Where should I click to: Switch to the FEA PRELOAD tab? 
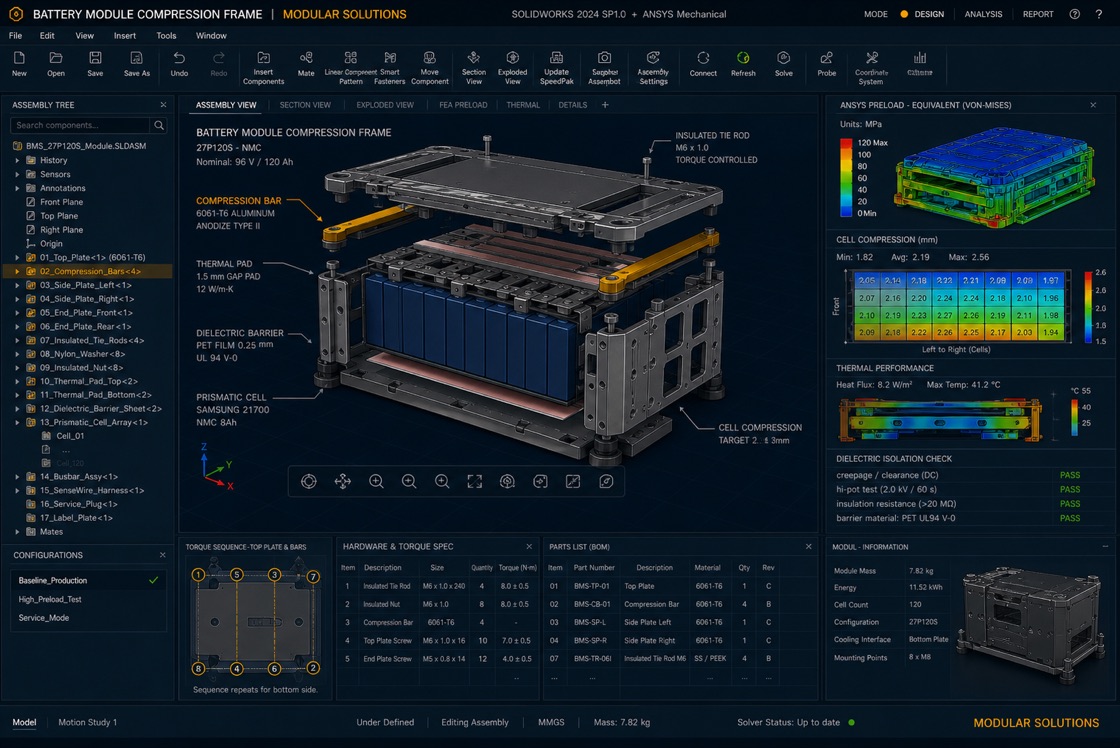pos(463,105)
